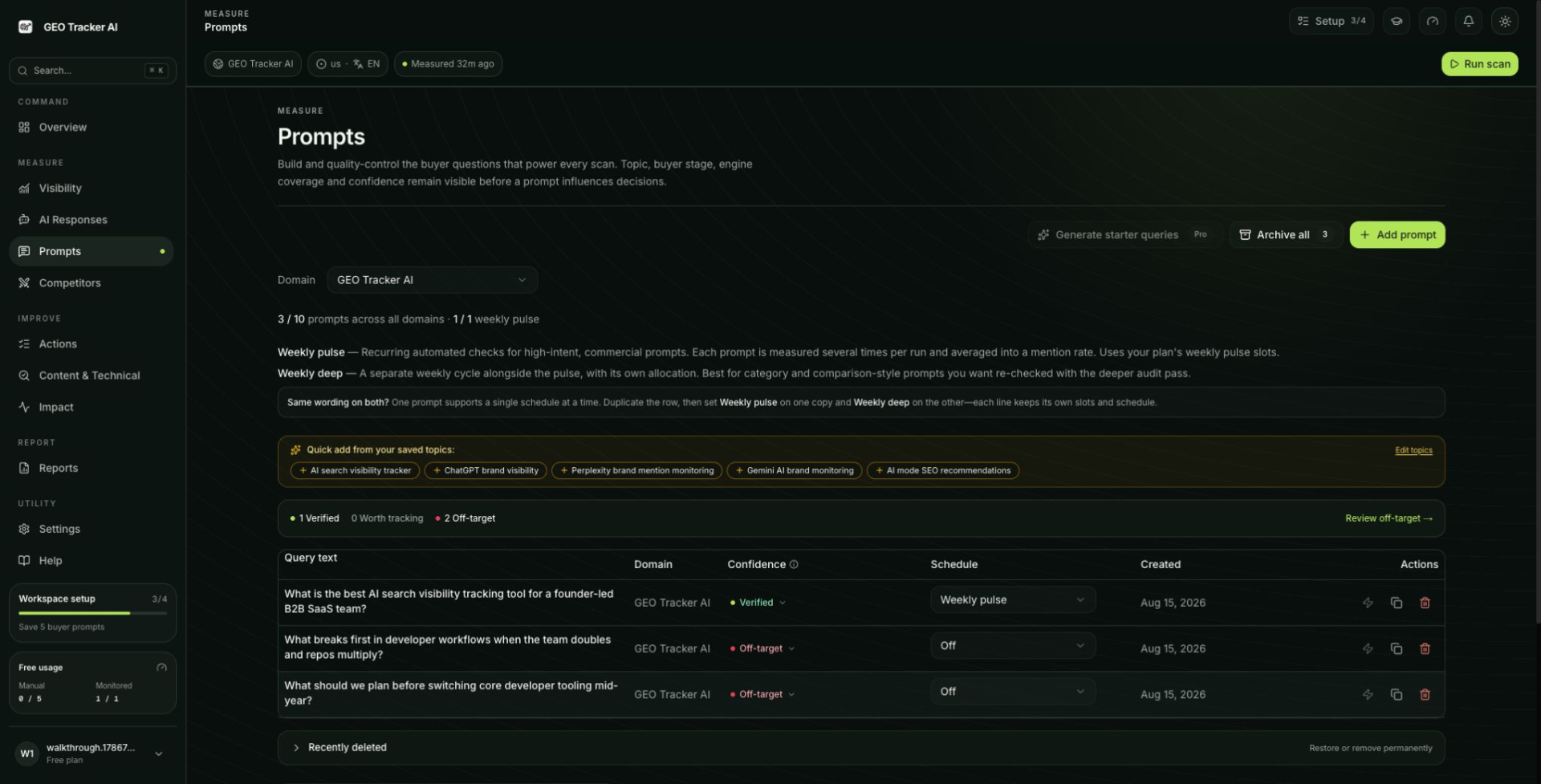The height and width of the screenshot is (784, 1541).
Task: Duplicate the founder-led B2B SaaS prompt
Action: point(1397,603)
